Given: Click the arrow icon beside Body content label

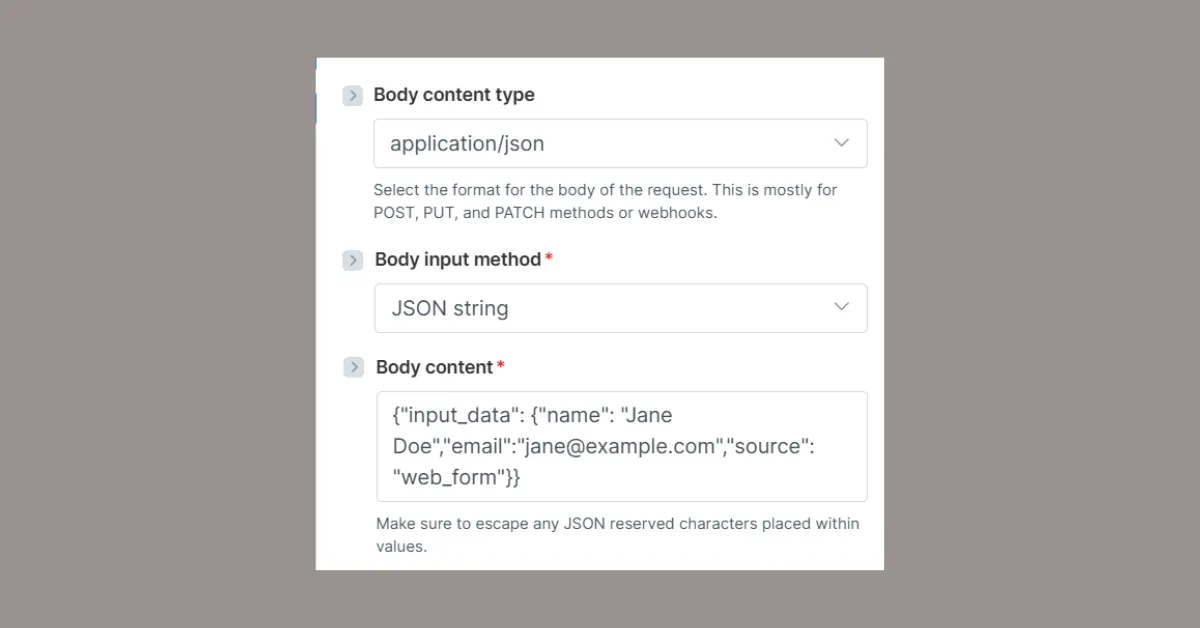Looking at the screenshot, I should (352, 367).
